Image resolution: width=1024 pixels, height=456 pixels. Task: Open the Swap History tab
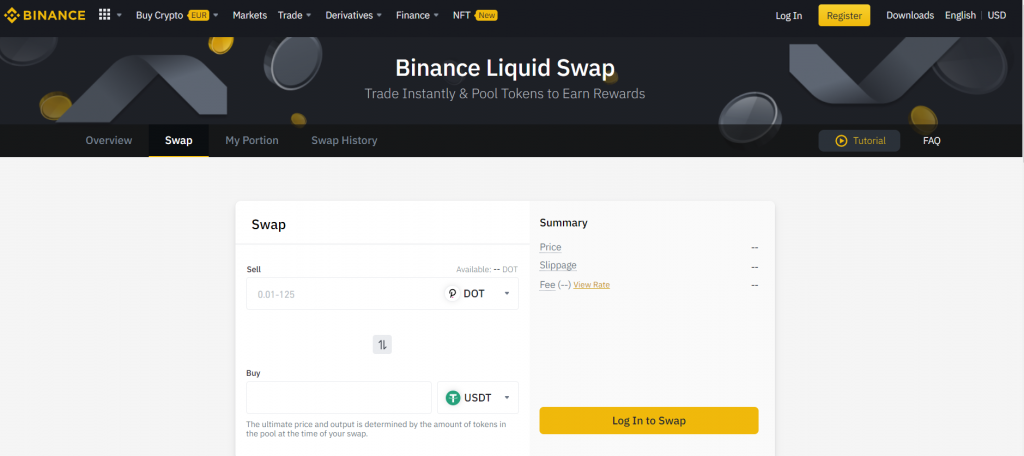(344, 140)
